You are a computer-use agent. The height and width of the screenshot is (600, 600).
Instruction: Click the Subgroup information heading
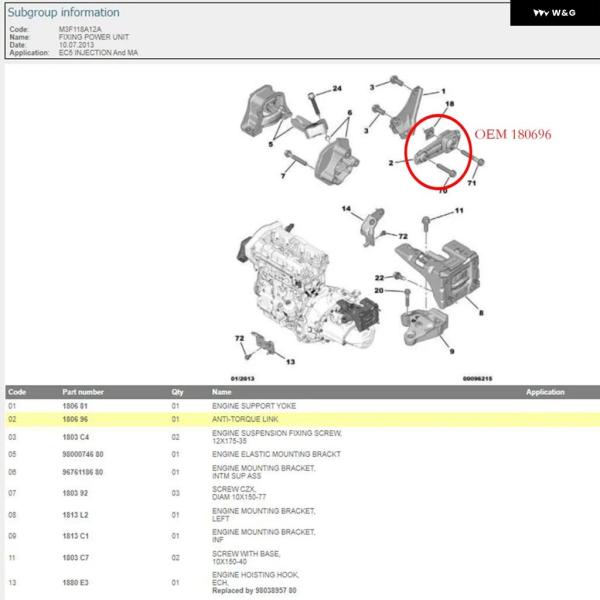click(63, 13)
